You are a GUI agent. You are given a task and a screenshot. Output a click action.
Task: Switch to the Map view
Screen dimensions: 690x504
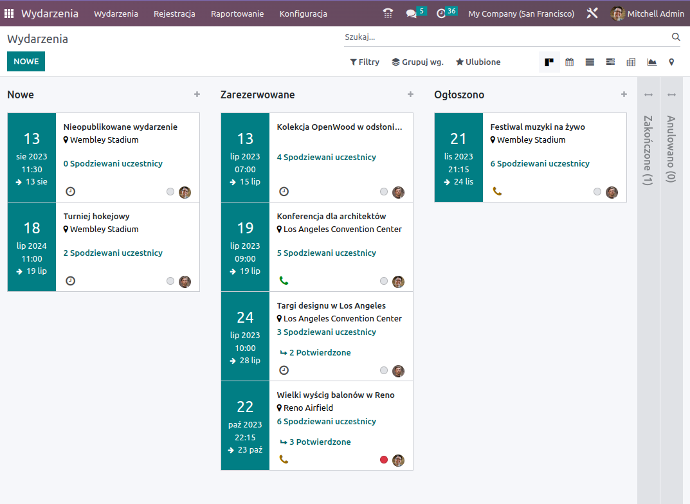(672, 62)
